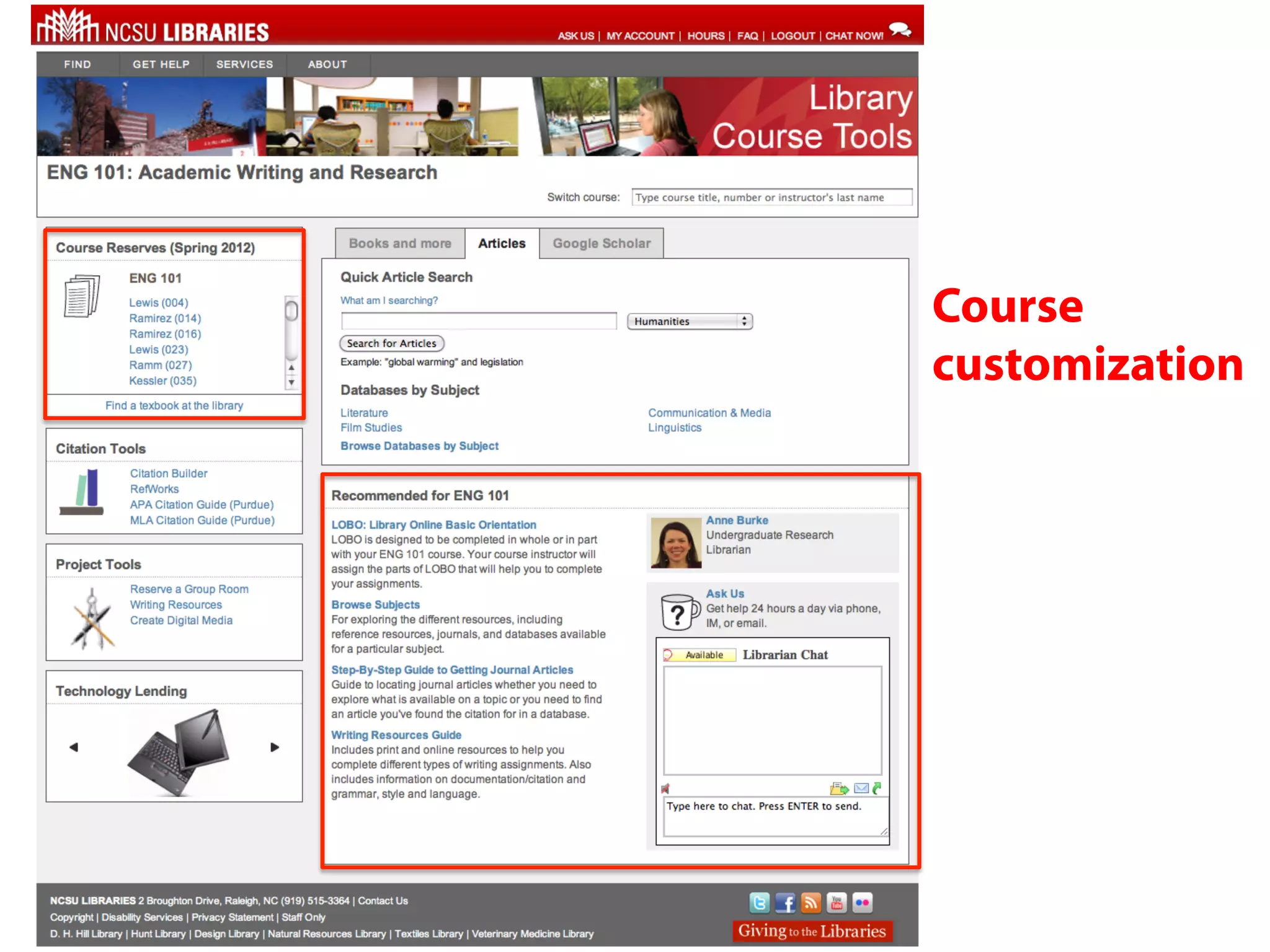Click the Project Tools compass icon
Image resolution: width=1270 pixels, height=952 pixels.
click(x=92, y=618)
